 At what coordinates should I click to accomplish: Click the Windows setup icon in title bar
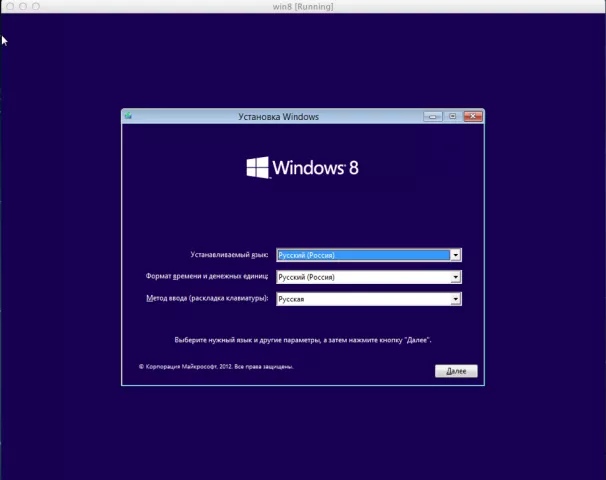coord(128,116)
